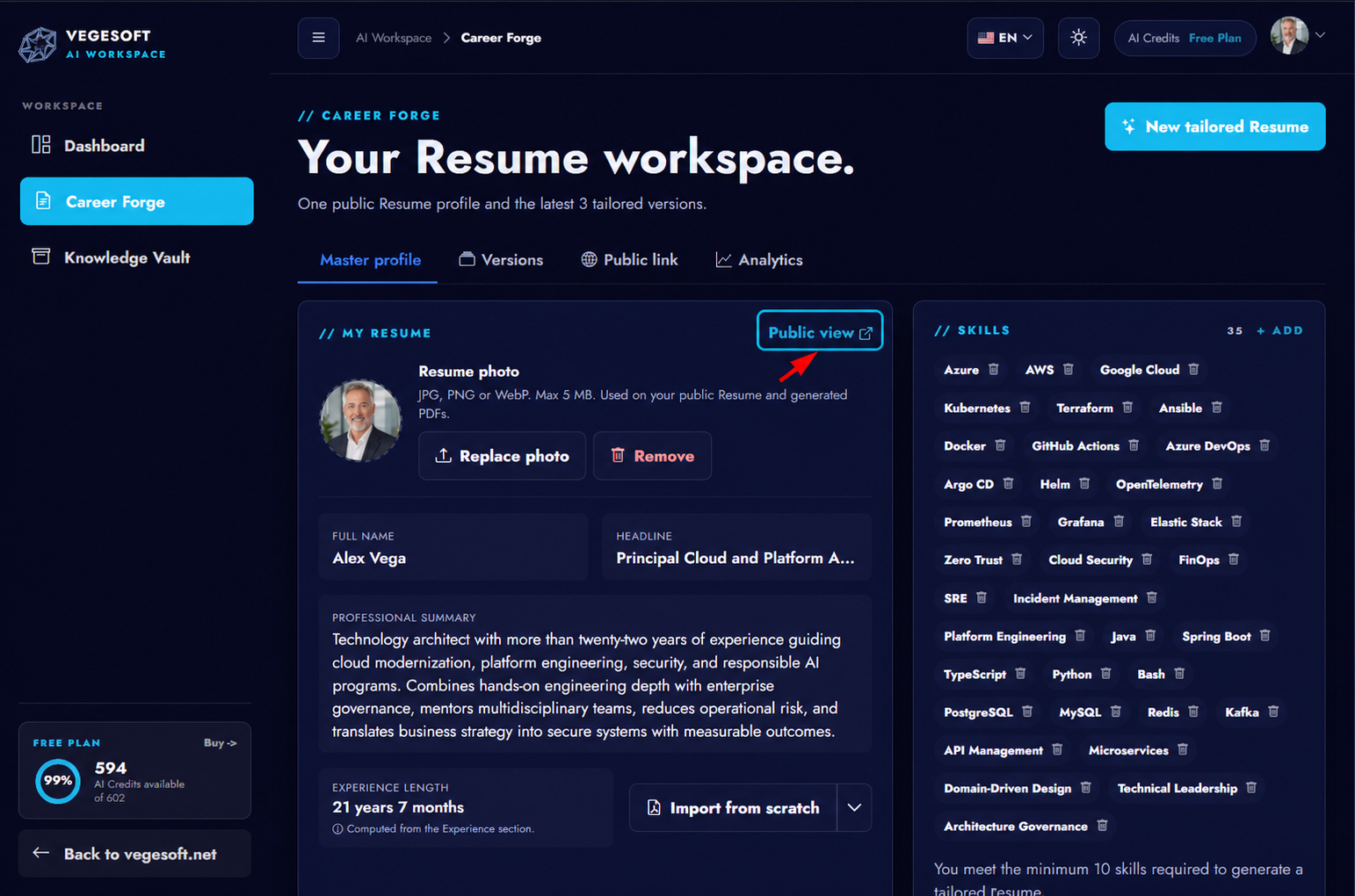Click the PostgreSQL skill label

[978, 712]
